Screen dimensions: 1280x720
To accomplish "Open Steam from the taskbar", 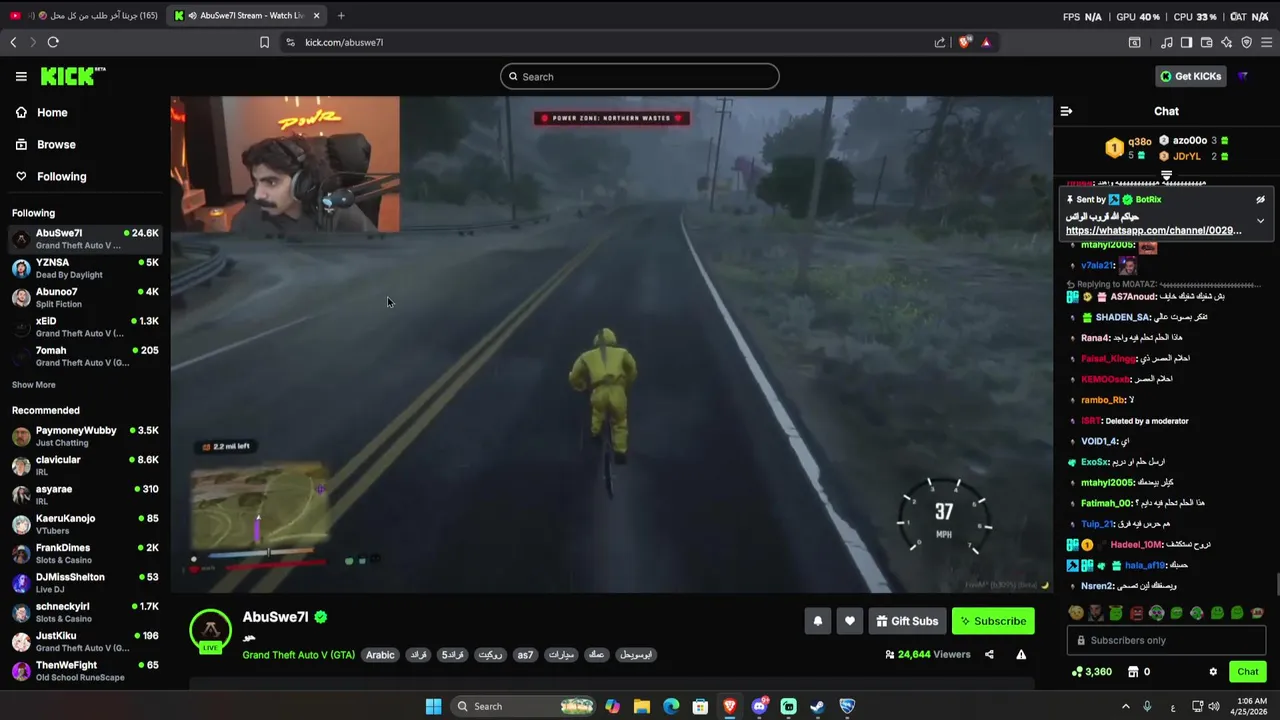I will pyautogui.click(x=817, y=706).
